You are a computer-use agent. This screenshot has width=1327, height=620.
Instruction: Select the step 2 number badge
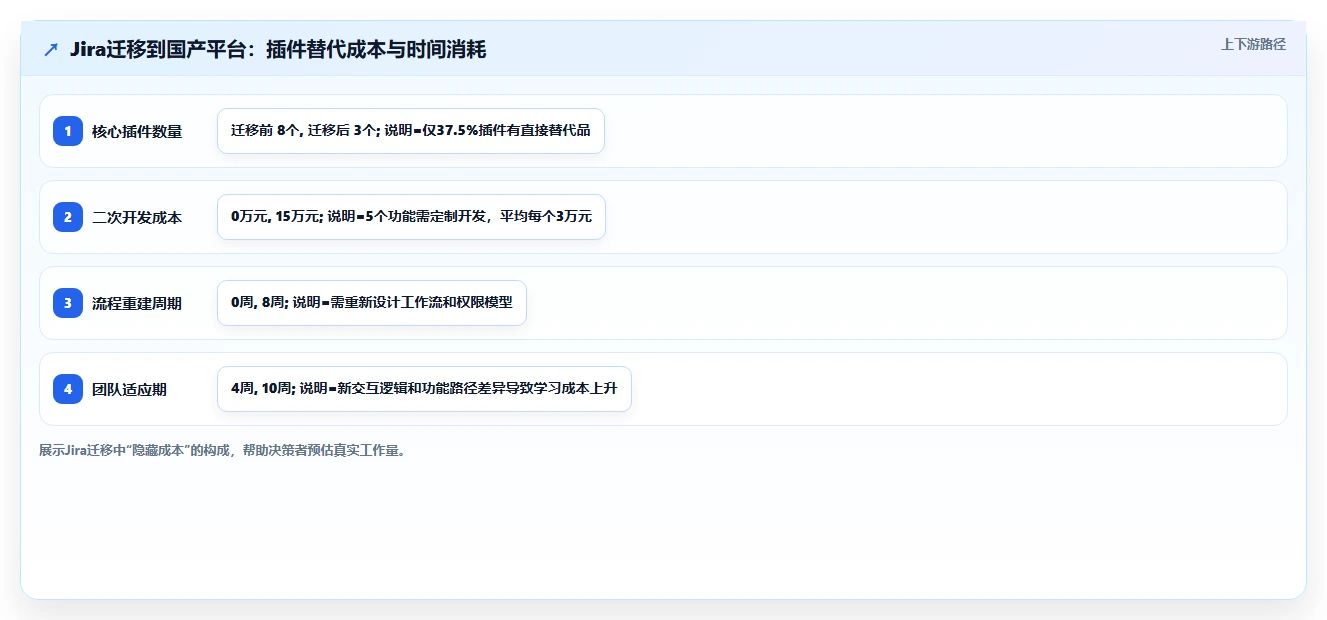68,217
